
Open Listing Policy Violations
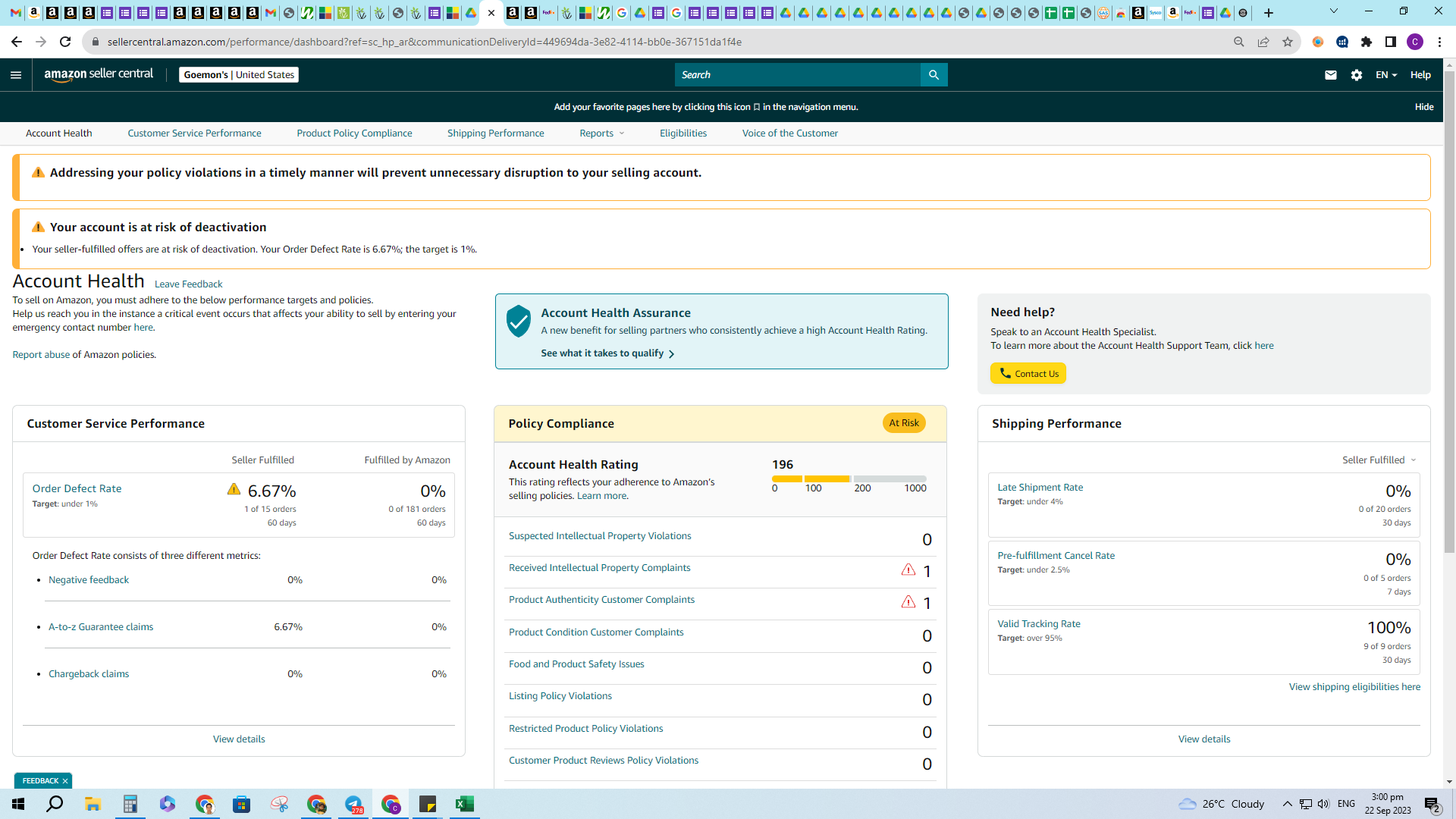click(560, 696)
